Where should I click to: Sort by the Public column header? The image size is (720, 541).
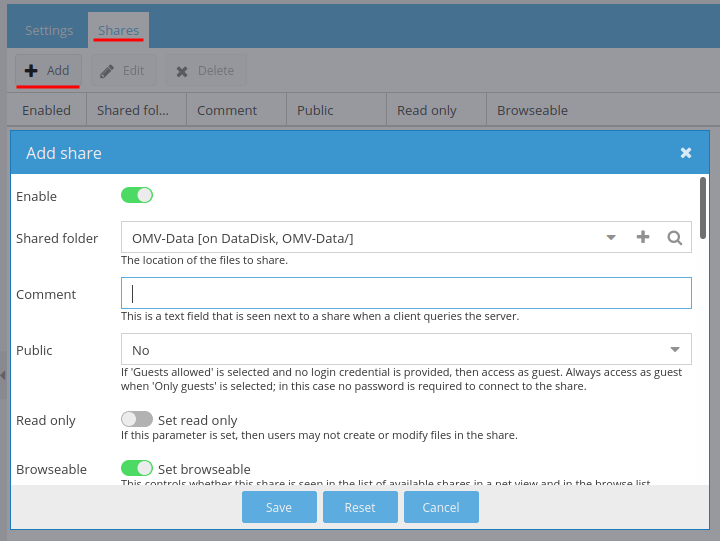click(x=337, y=110)
